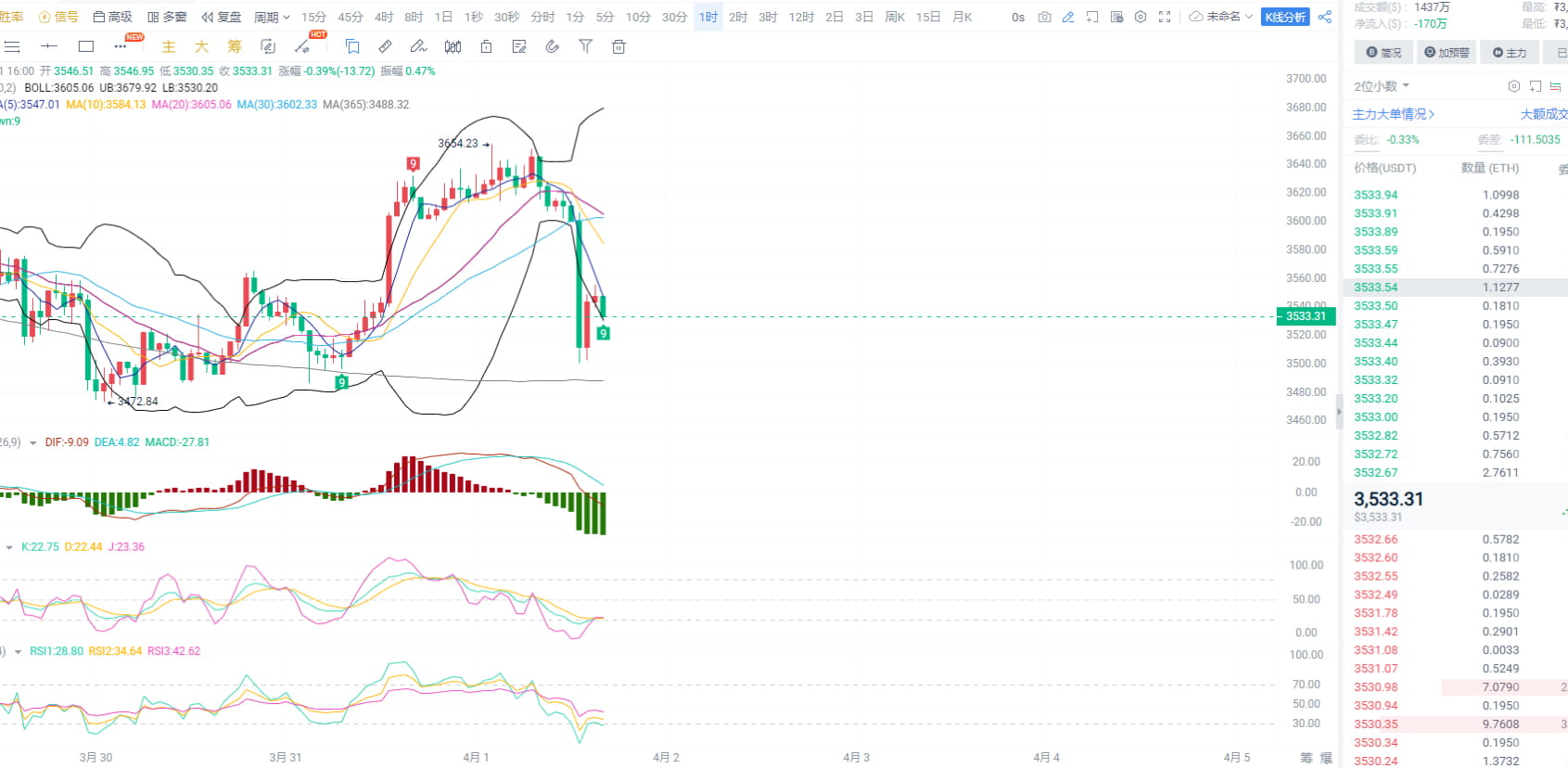The height and width of the screenshot is (768, 1568).
Task: Click highlighted ask row 3533.54
Action: pos(1456,288)
